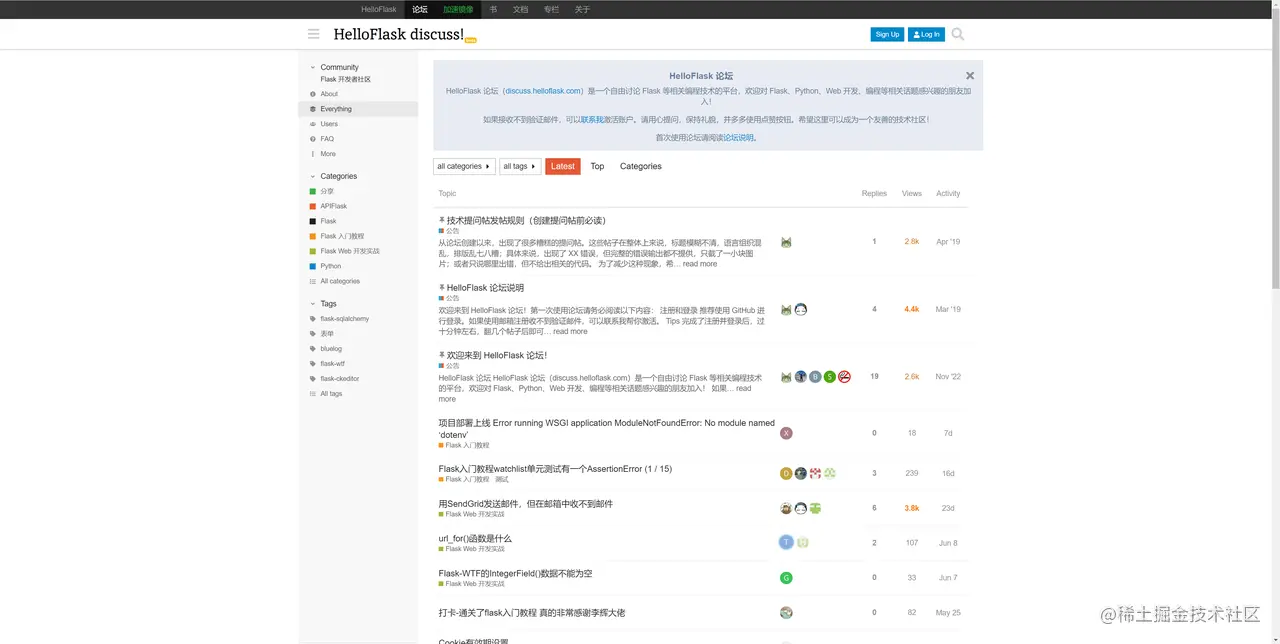This screenshot has width=1280, height=644.
Task: Click X avatar on 项目部署上线 topic row
Action: click(786, 433)
